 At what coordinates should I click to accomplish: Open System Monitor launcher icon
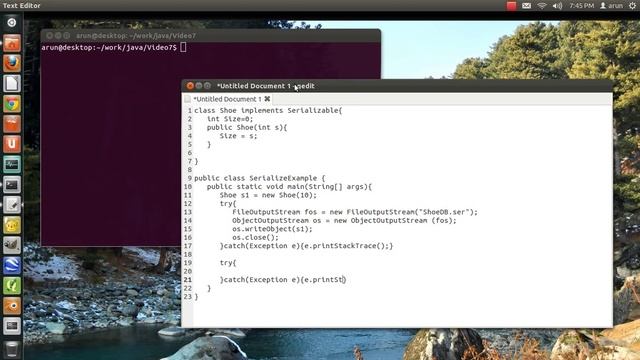12,164
